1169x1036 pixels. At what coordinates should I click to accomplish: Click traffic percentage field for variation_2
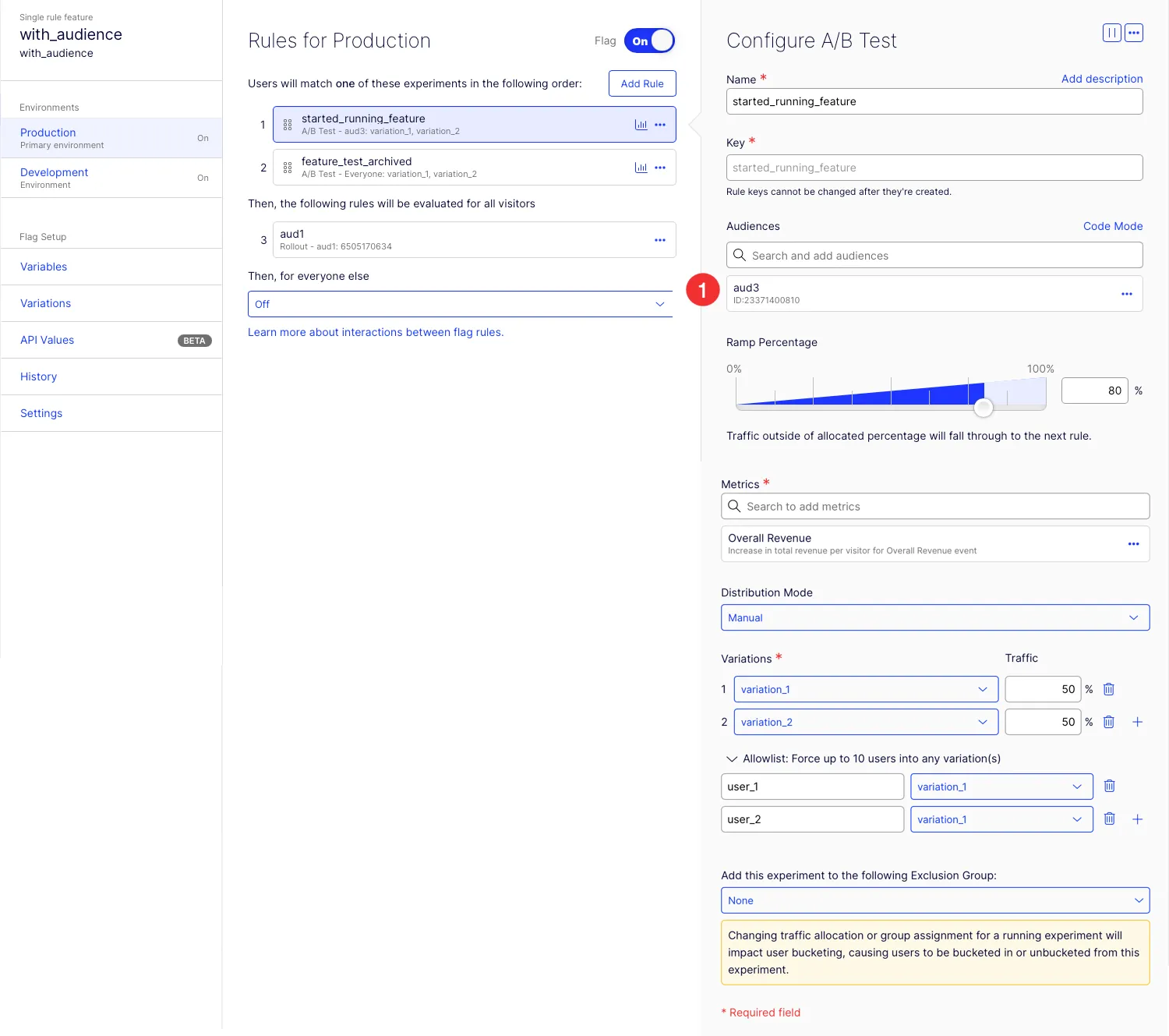tap(1043, 722)
